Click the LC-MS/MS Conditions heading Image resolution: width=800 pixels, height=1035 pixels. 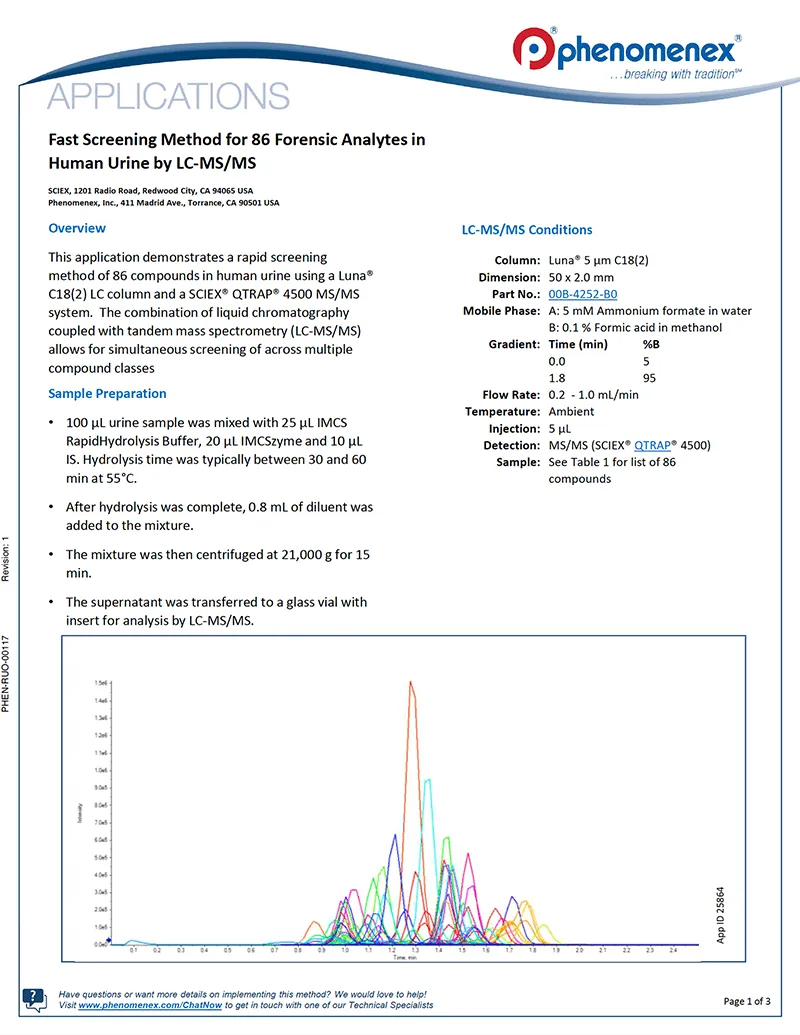tap(526, 230)
